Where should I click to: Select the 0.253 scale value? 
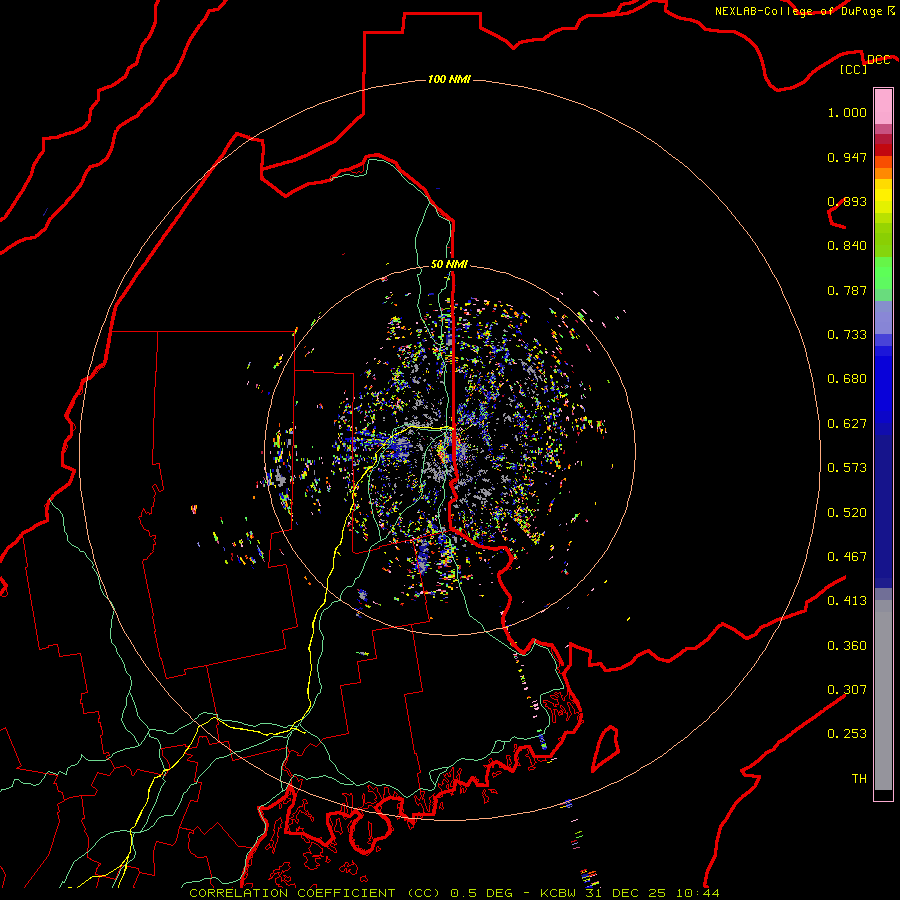847,734
